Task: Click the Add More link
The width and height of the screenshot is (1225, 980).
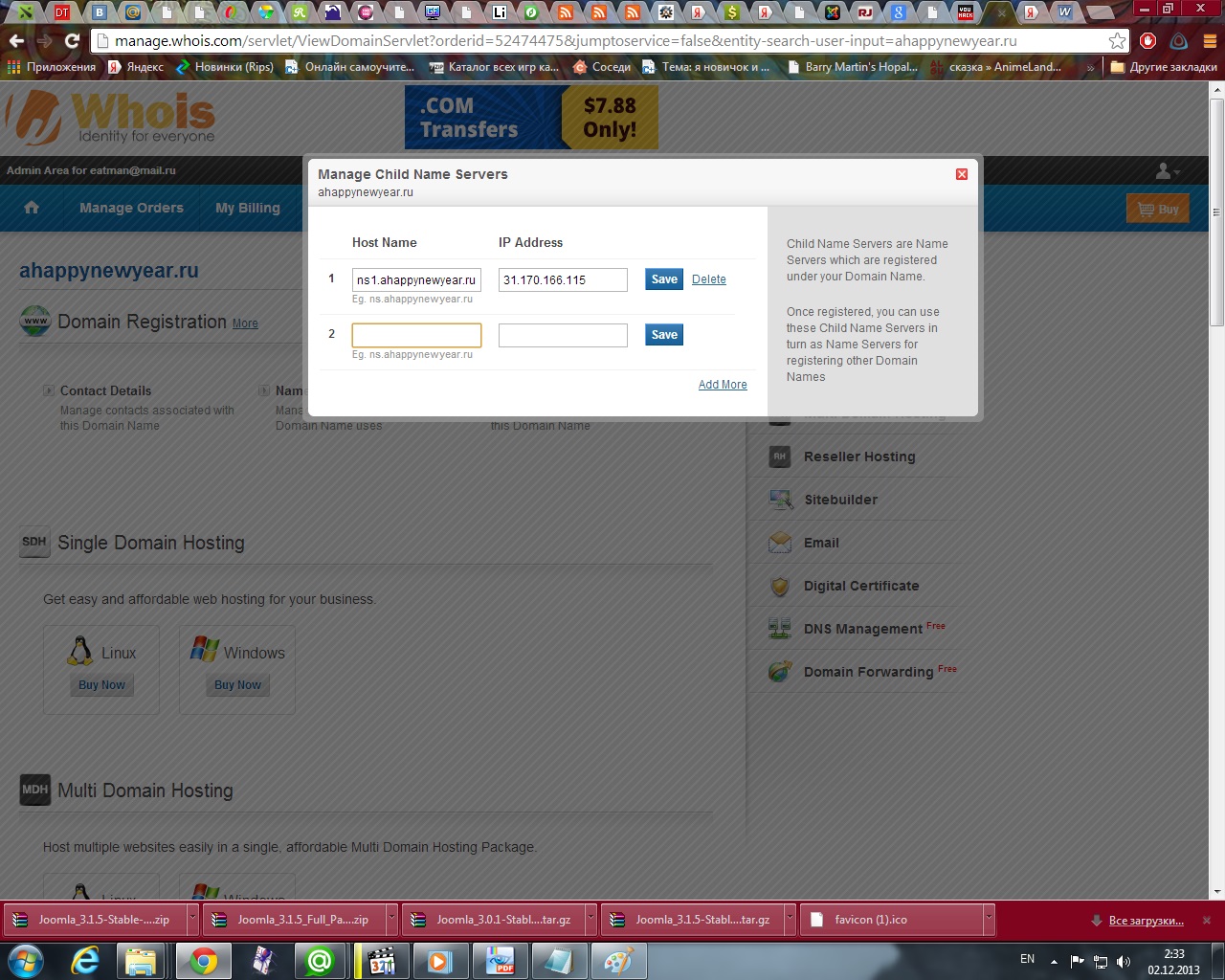Action: 723,385
